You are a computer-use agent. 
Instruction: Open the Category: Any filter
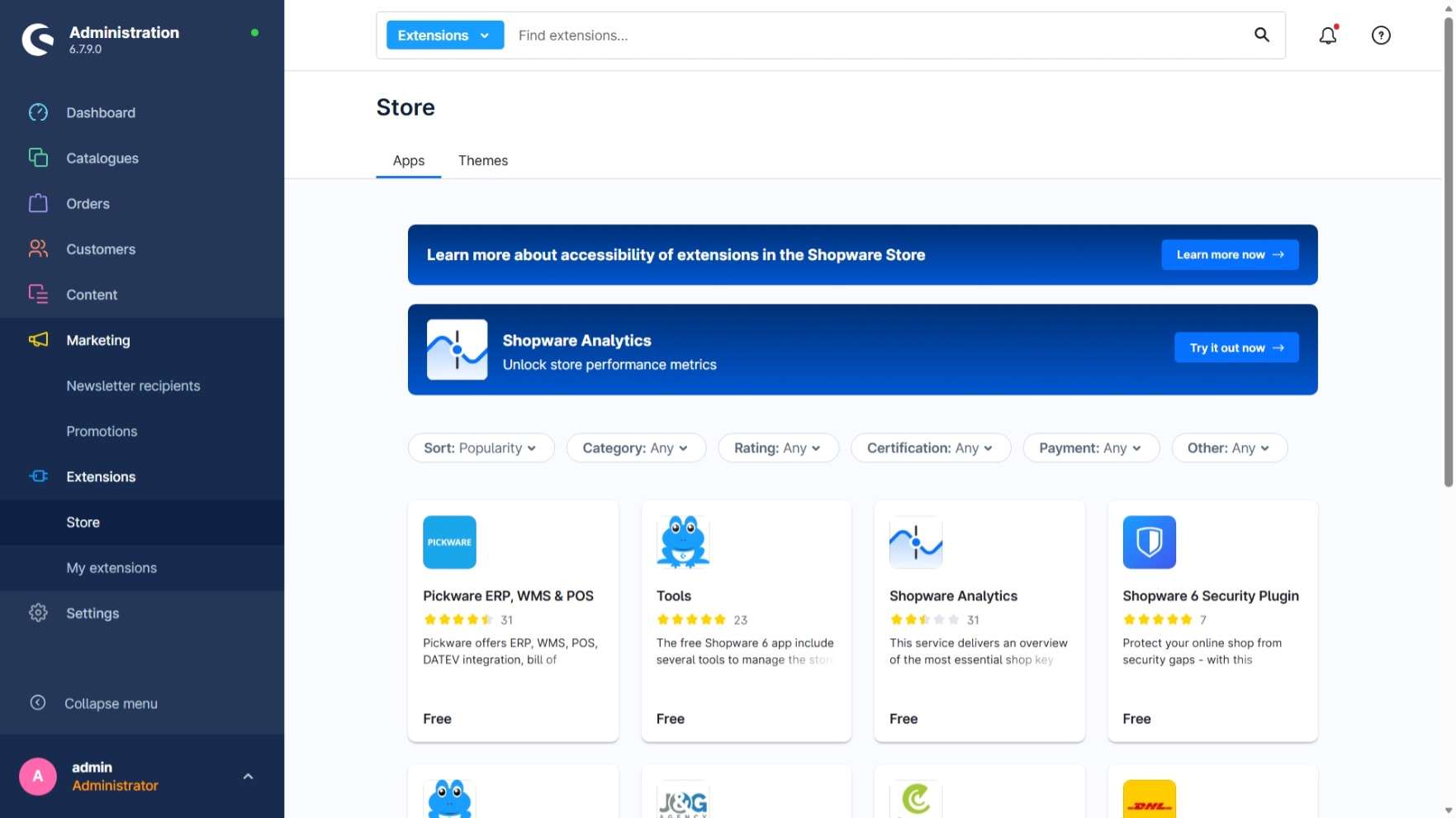point(636,448)
